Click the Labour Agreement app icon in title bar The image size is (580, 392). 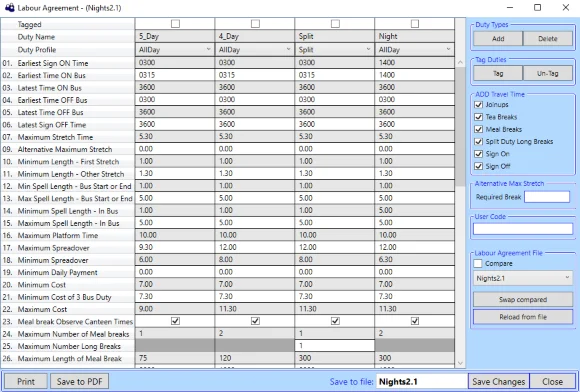pyautogui.click(x=10, y=7)
